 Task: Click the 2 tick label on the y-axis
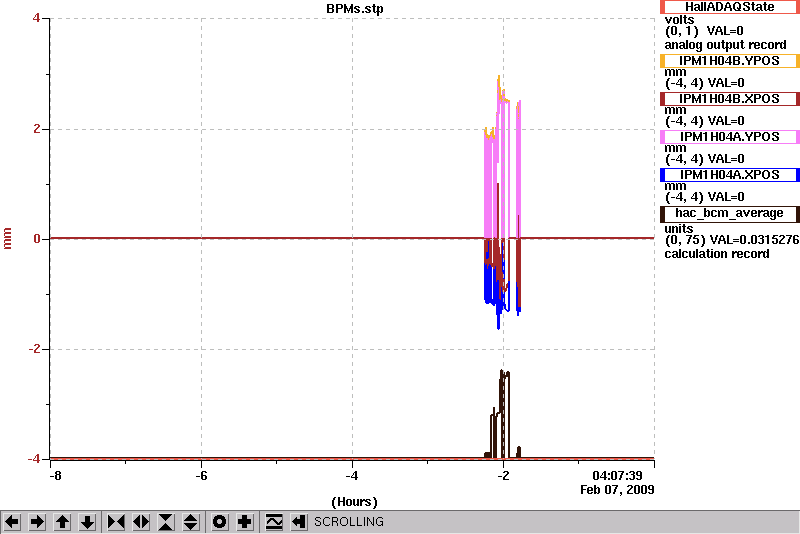36,129
